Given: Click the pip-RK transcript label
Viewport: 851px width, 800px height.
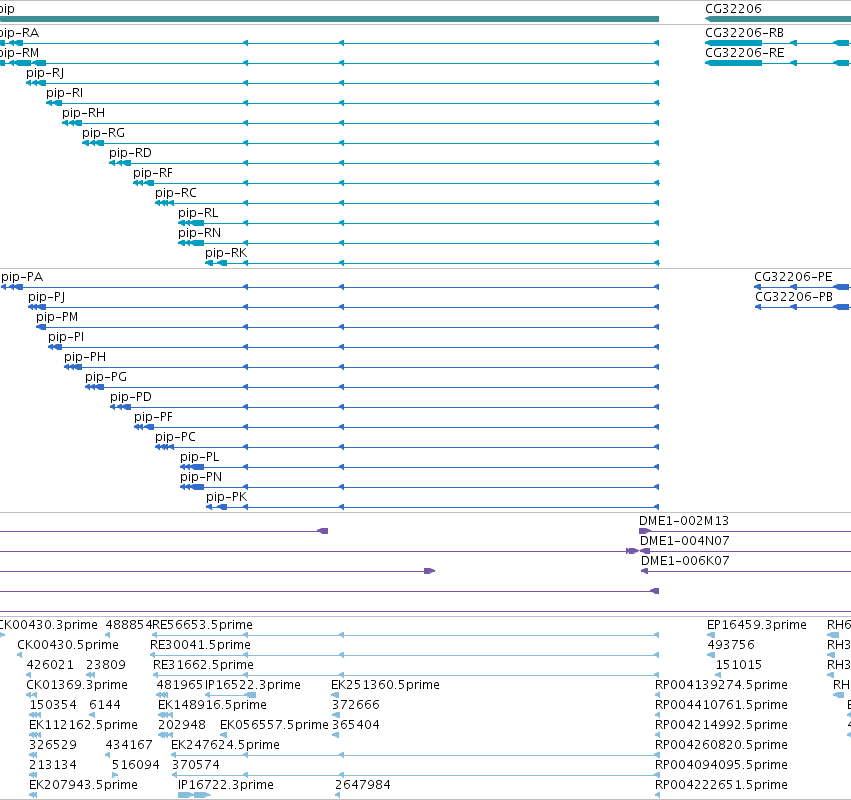Looking at the screenshot, I should click(x=226, y=253).
